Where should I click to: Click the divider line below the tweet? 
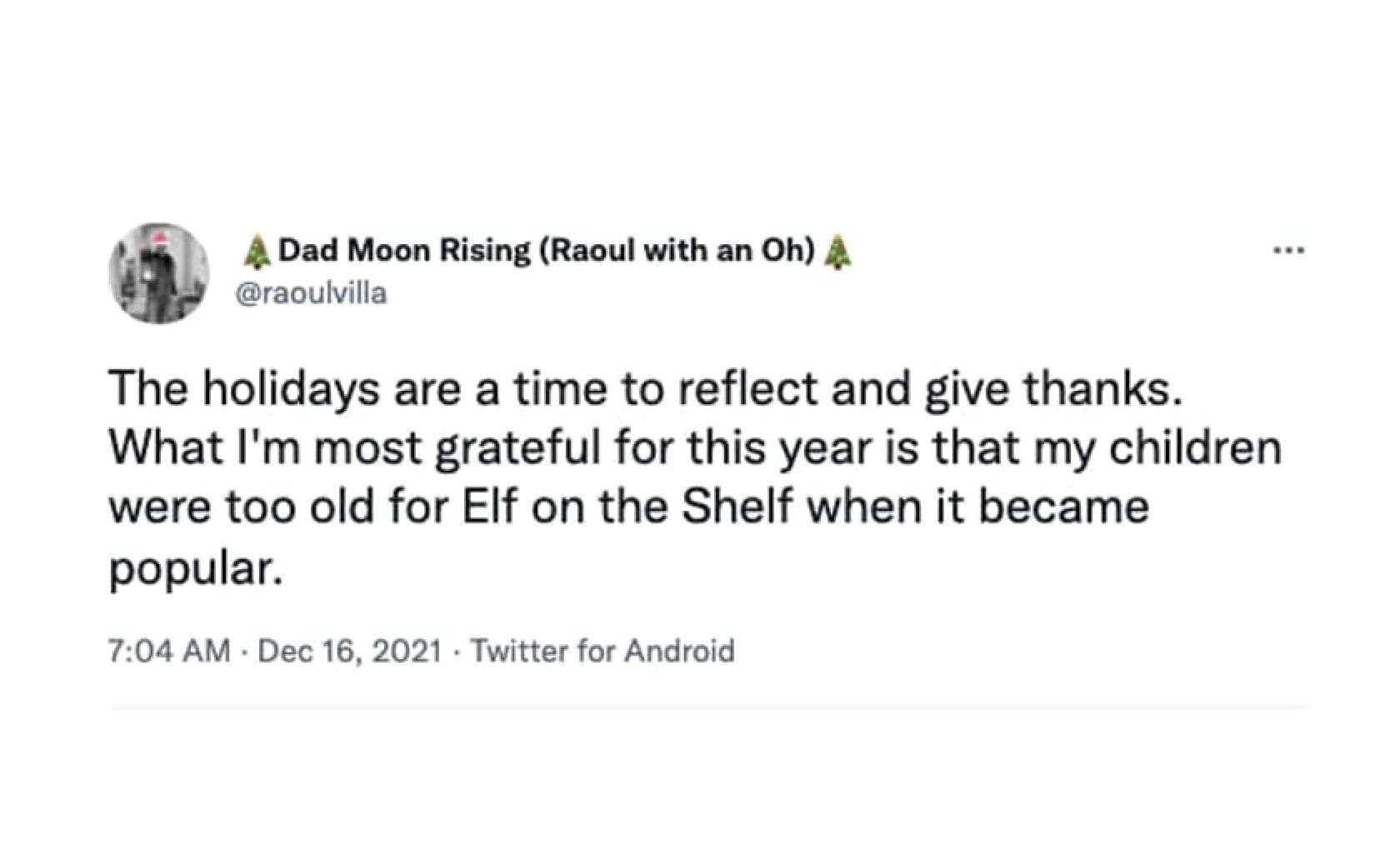point(710,708)
